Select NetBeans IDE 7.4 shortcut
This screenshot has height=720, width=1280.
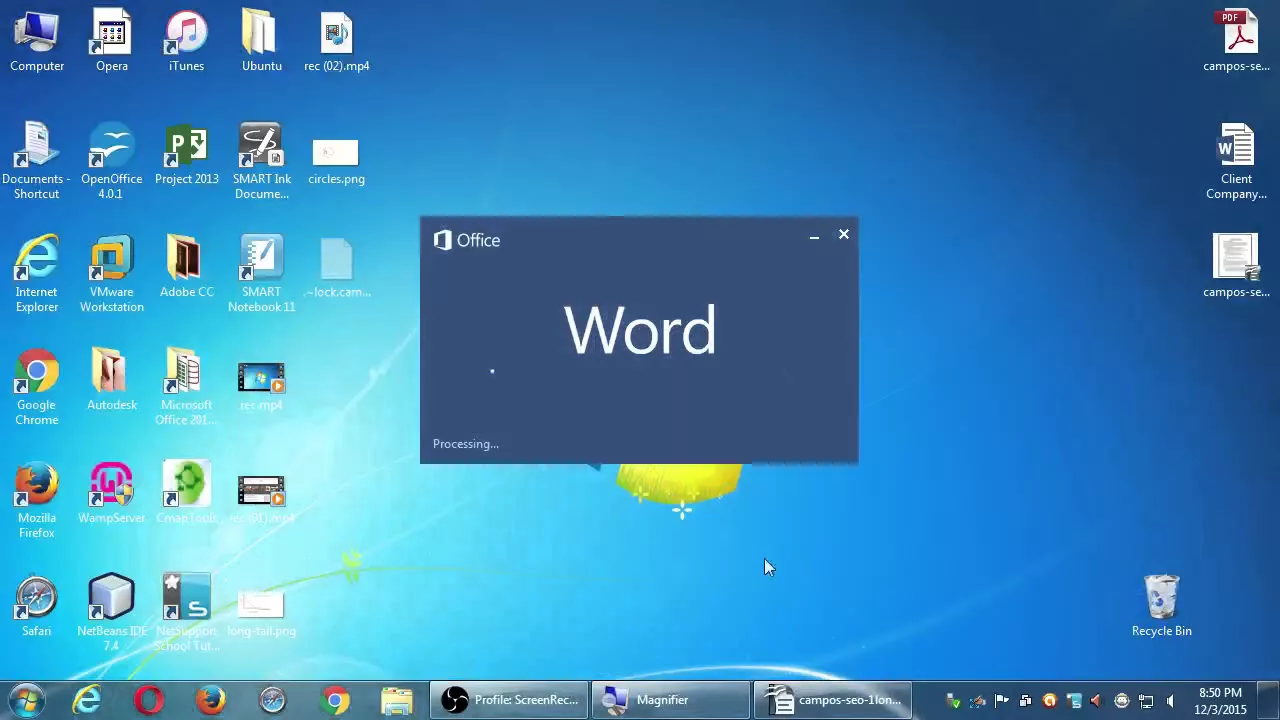(112, 612)
